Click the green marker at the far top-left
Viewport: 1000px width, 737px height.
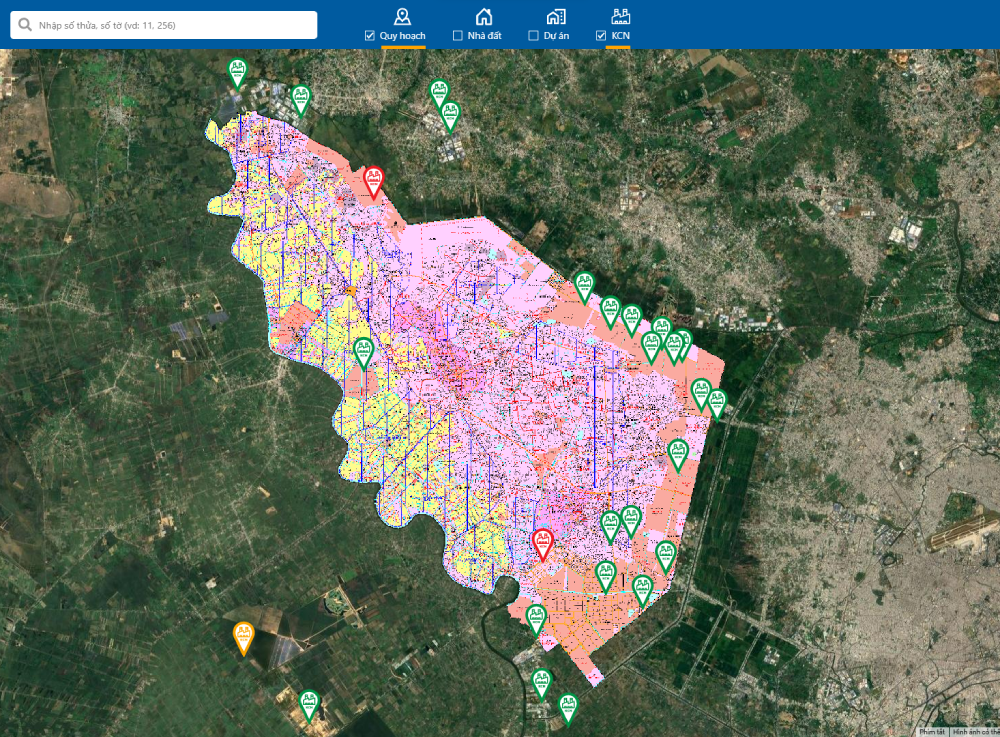coord(237,72)
